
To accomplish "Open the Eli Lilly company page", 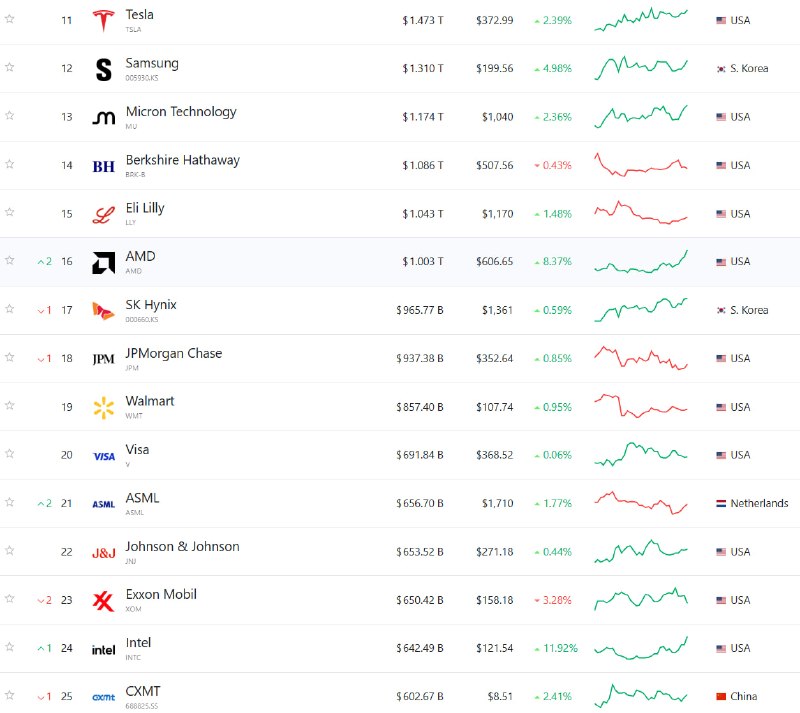I will click(145, 208).
